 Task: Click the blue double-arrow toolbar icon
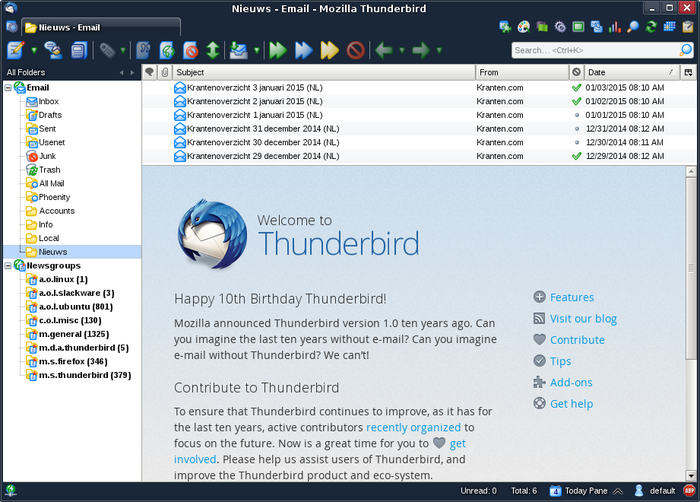pyautogui.click(x=304, y=50)
